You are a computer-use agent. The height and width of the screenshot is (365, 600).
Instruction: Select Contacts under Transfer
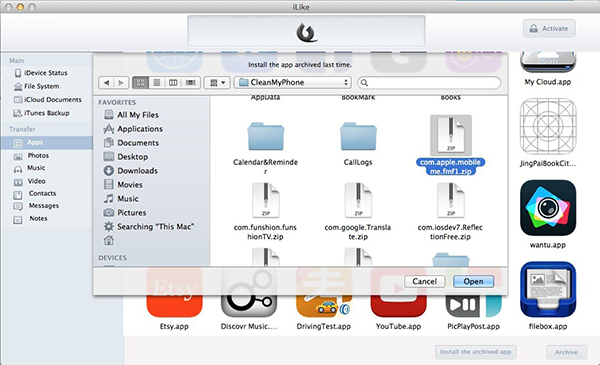(x=35, y=194)
